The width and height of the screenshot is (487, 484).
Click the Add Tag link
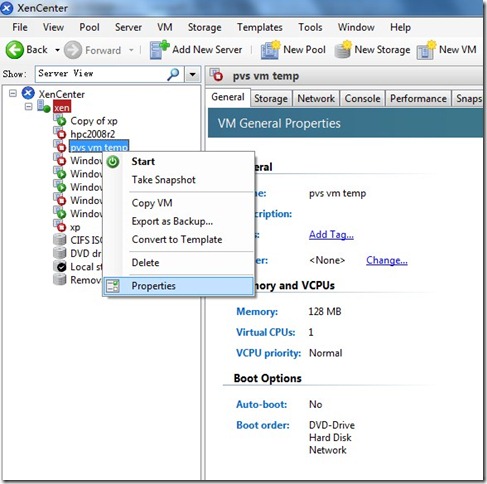point(331,235)
